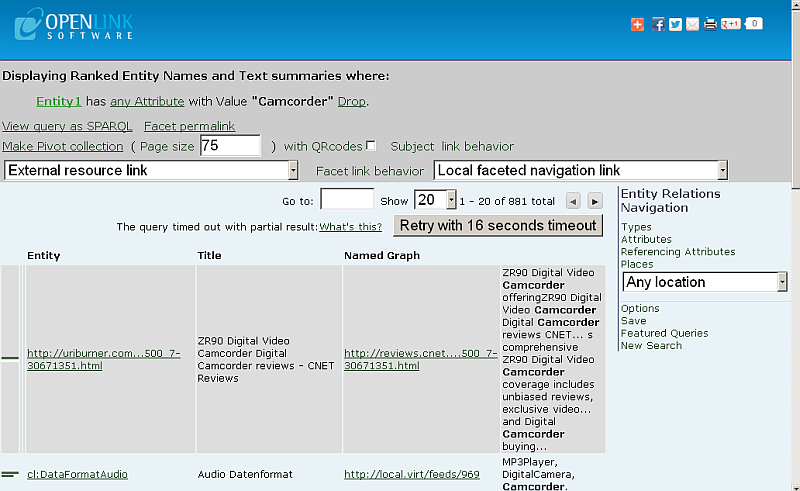Click the any Attribute link
This screenshot has width=800, height=491.
(147, 102)
